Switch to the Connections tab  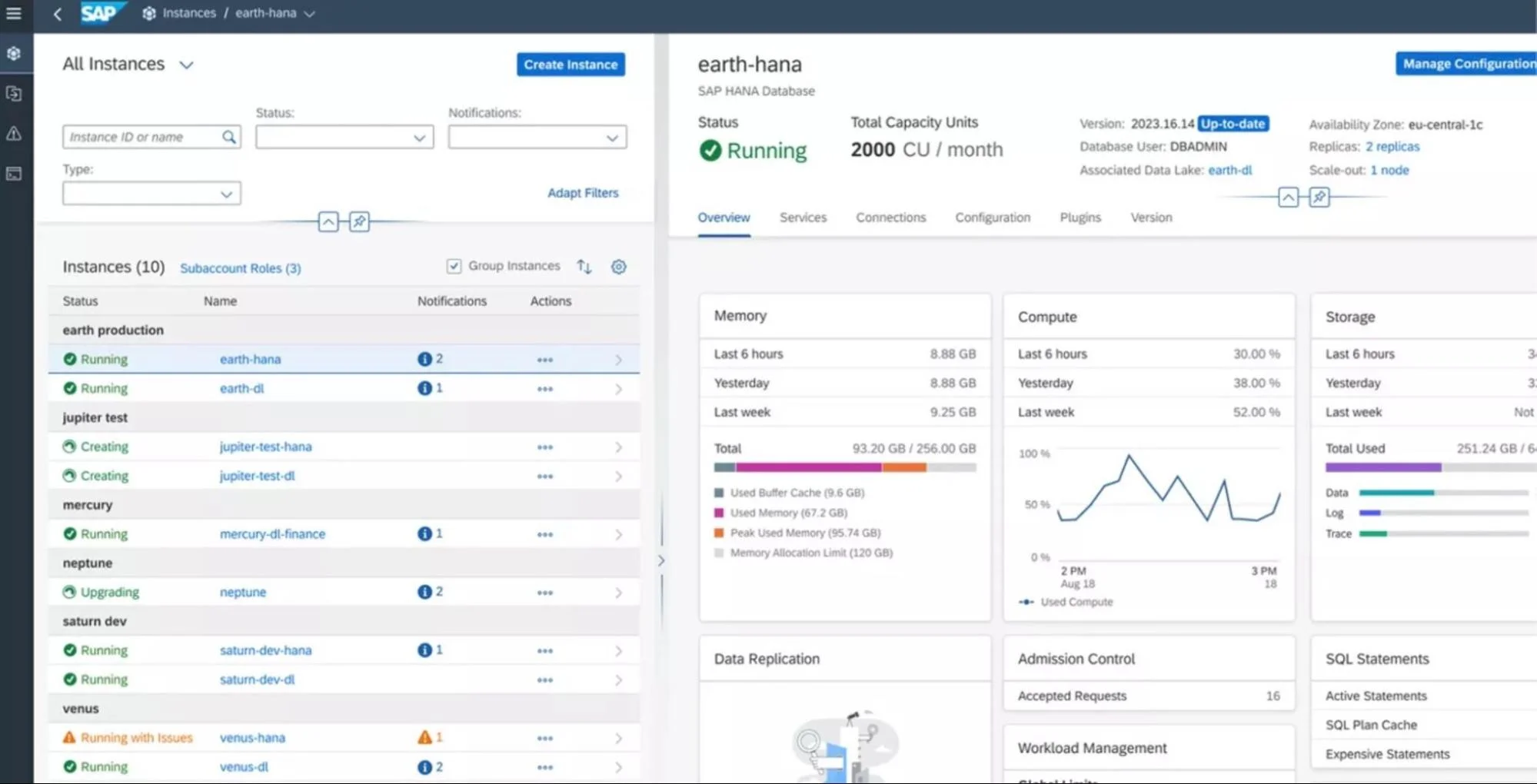tap(890, 218)
